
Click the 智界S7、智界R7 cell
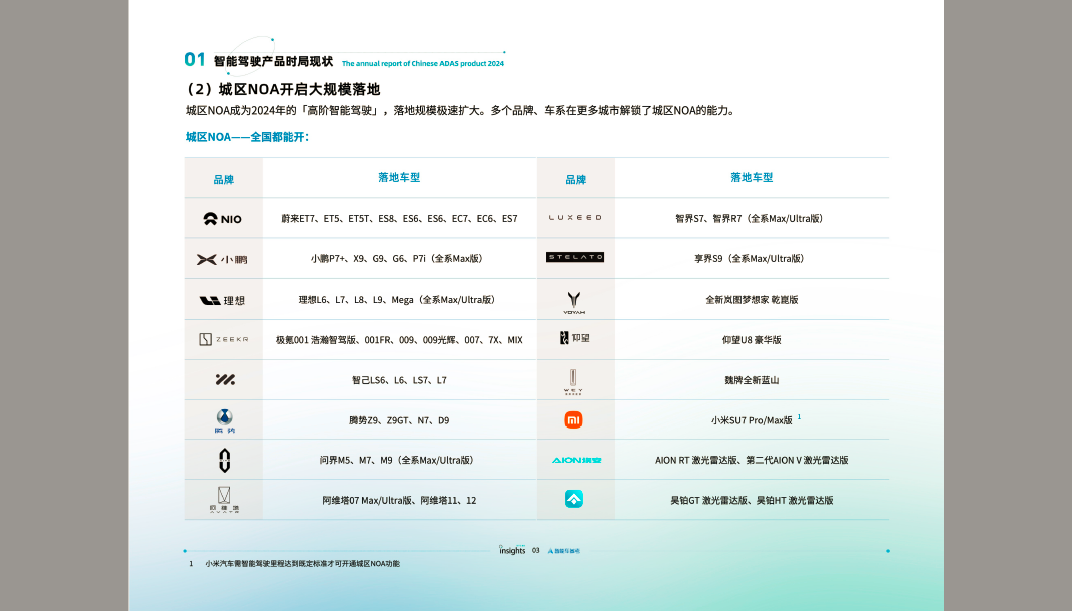coord(751,219)
